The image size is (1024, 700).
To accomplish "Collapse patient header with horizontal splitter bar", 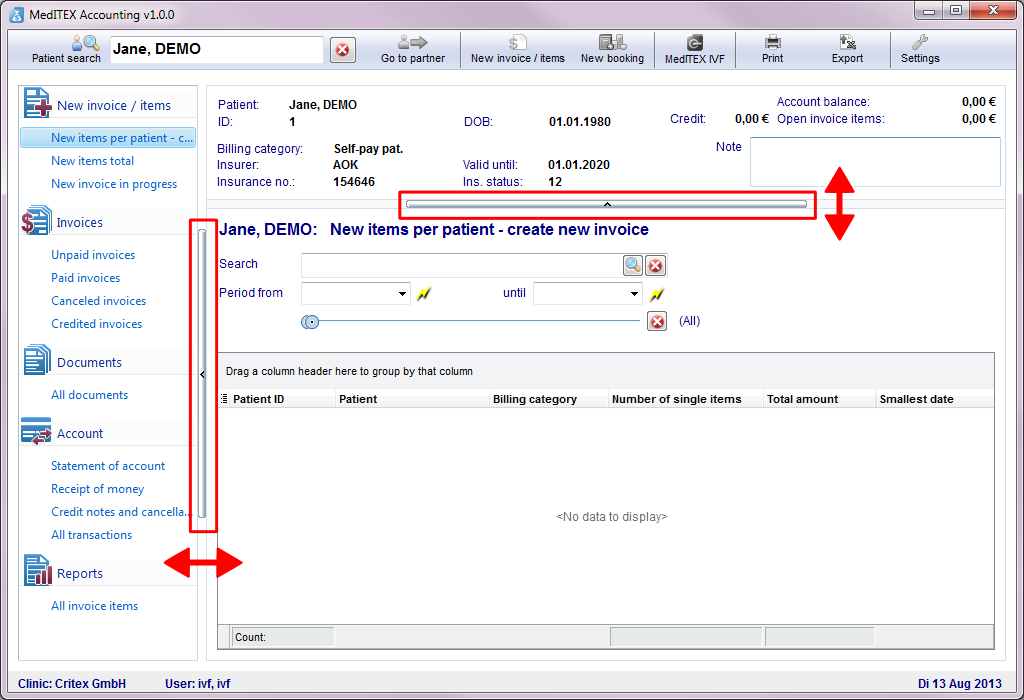I will click(607, 204).
